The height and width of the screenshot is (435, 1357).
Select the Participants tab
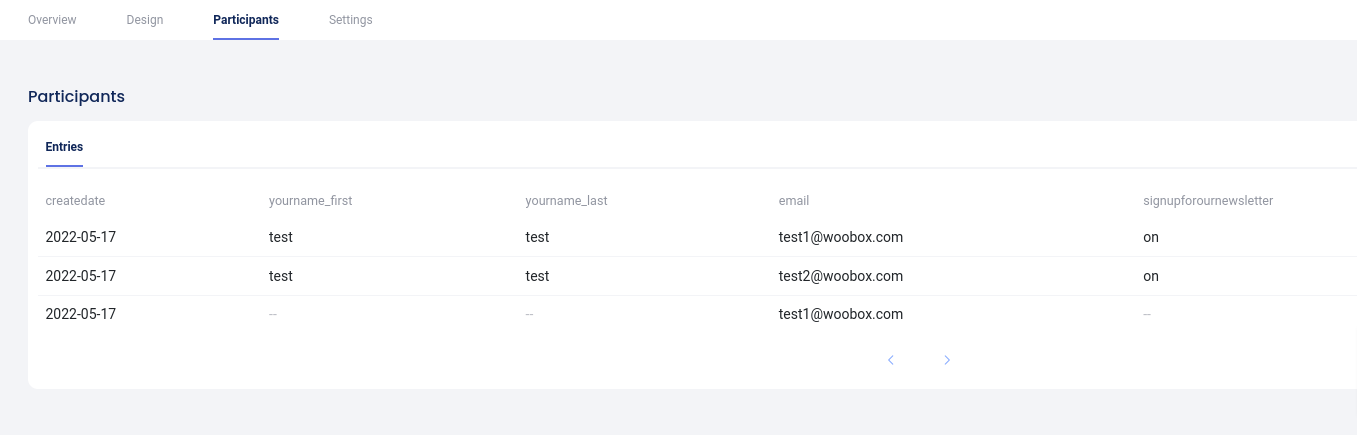(x=246, y=20)
